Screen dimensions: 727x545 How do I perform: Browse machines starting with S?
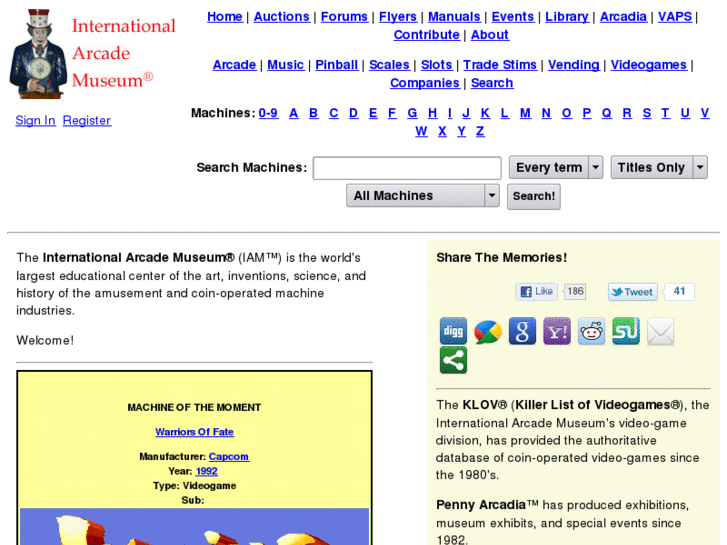(647, 113)
